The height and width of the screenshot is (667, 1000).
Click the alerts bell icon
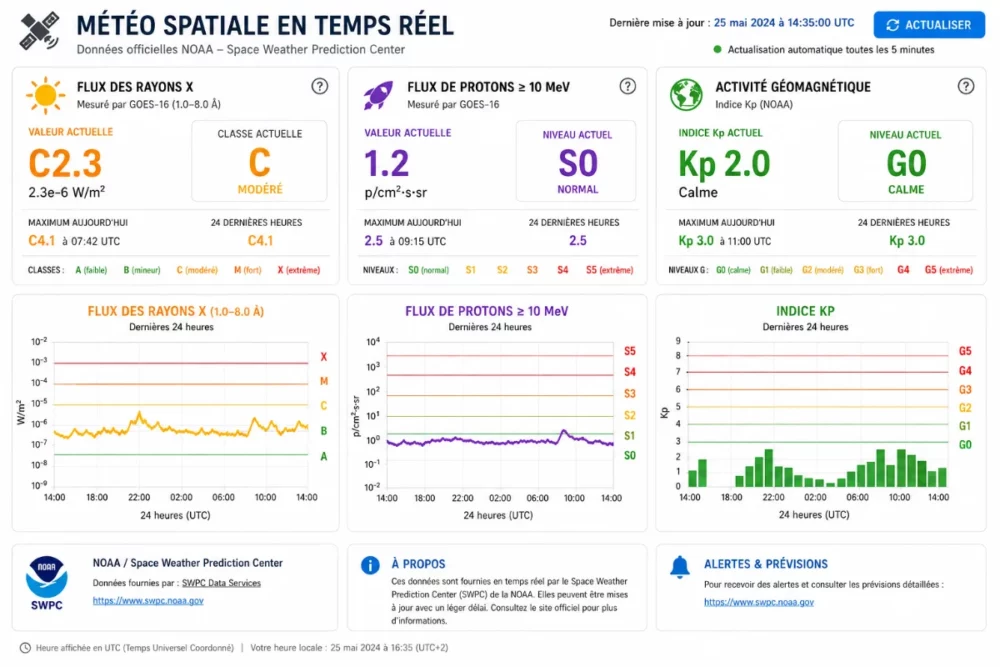[679, 566]
